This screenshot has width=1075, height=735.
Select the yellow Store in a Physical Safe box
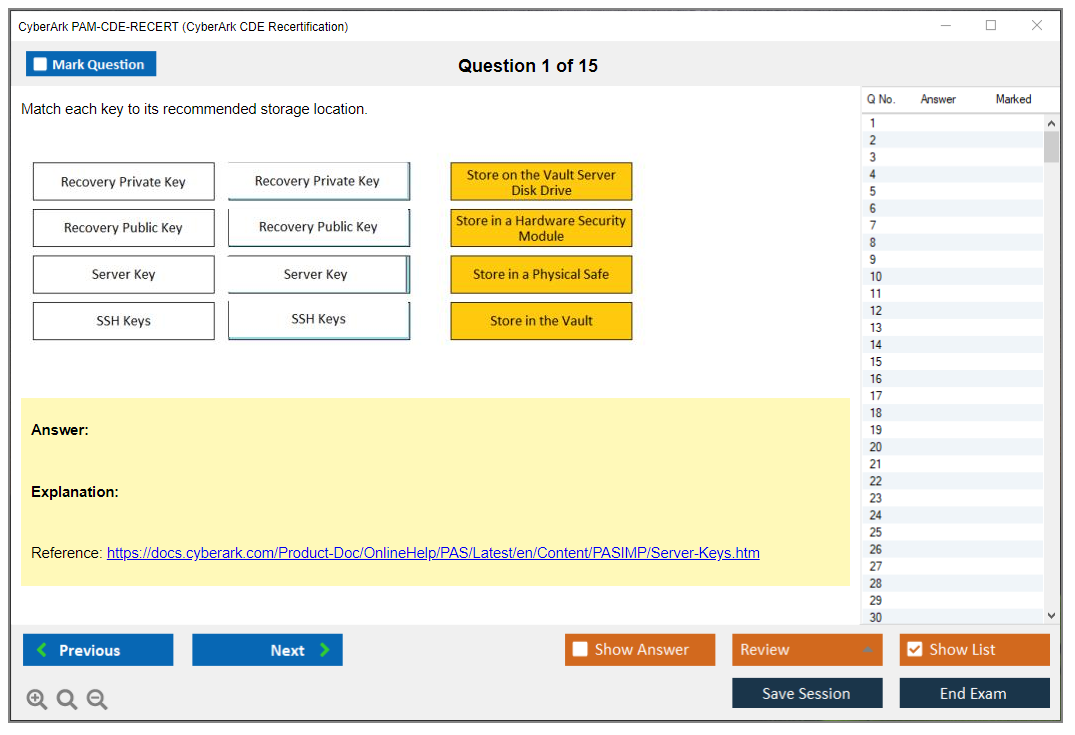click(x=541, y=275)
